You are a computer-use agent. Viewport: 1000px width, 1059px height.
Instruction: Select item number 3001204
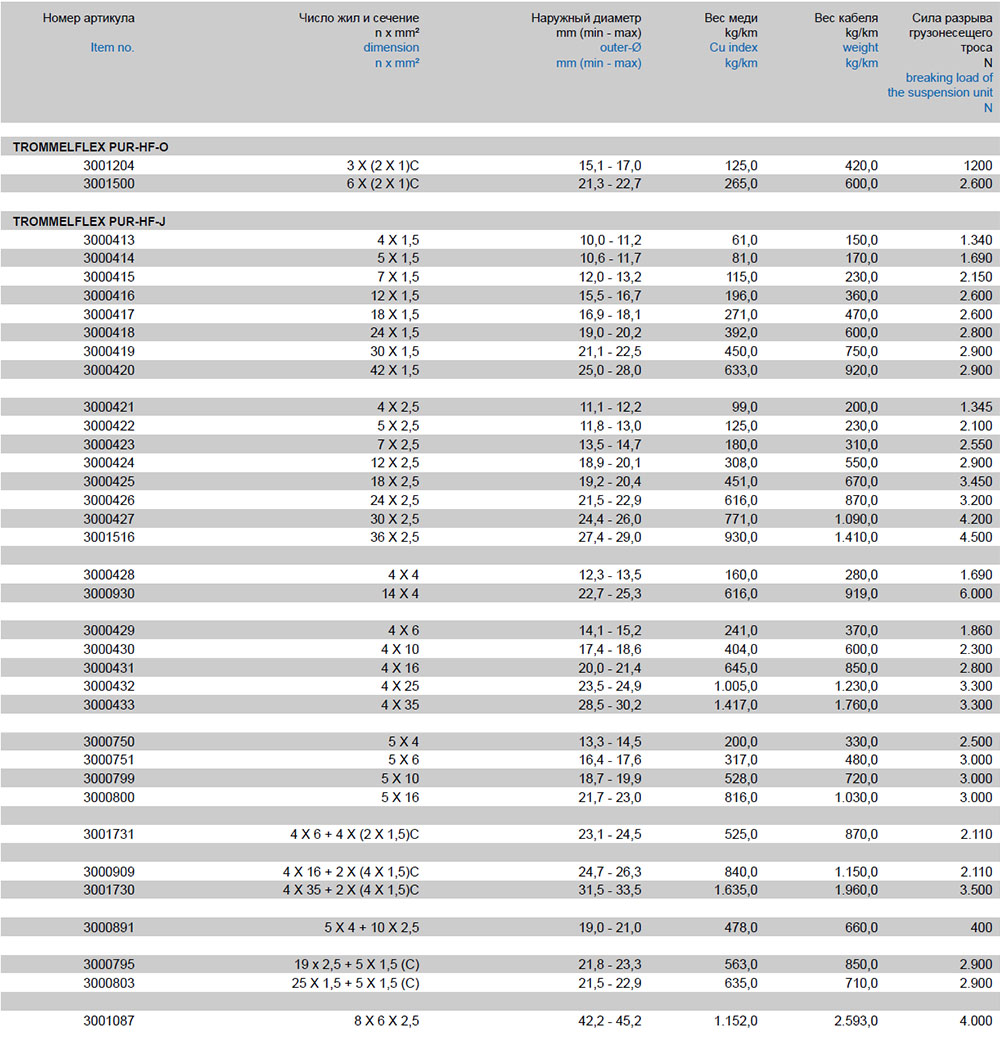pos(109,165)
